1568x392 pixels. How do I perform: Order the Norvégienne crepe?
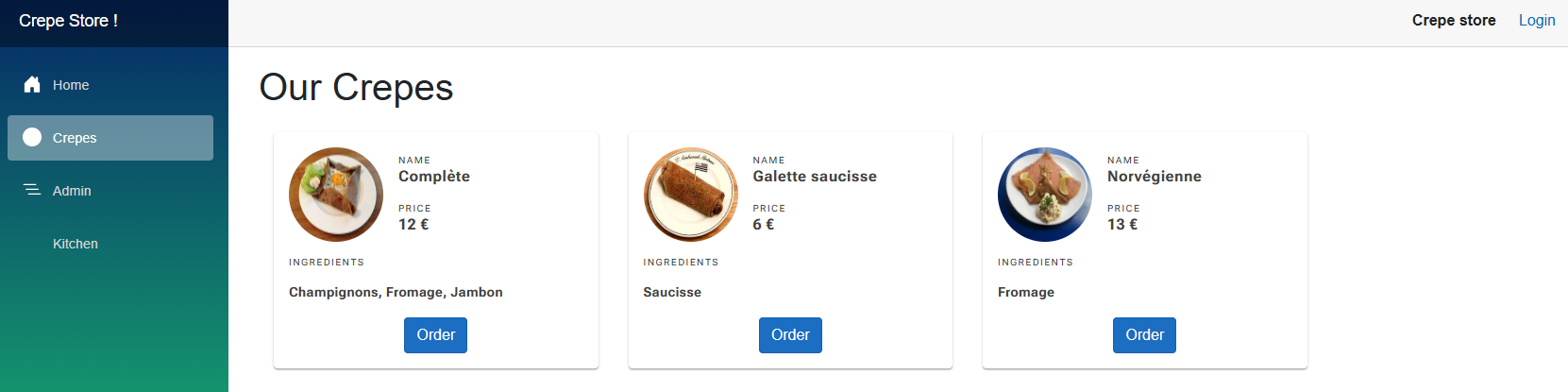click(x=1144, y=335)
